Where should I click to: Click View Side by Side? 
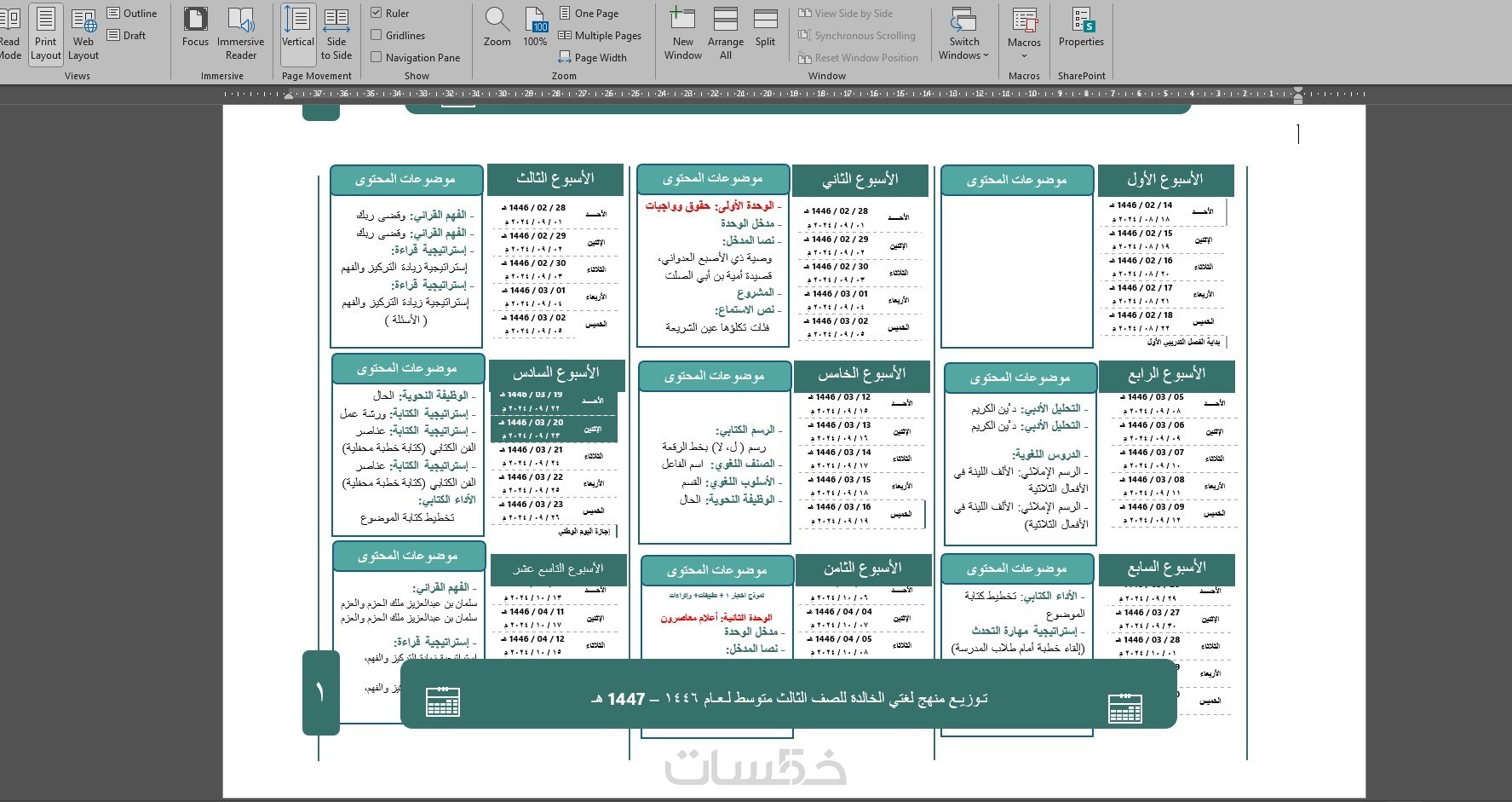[845, 13]
